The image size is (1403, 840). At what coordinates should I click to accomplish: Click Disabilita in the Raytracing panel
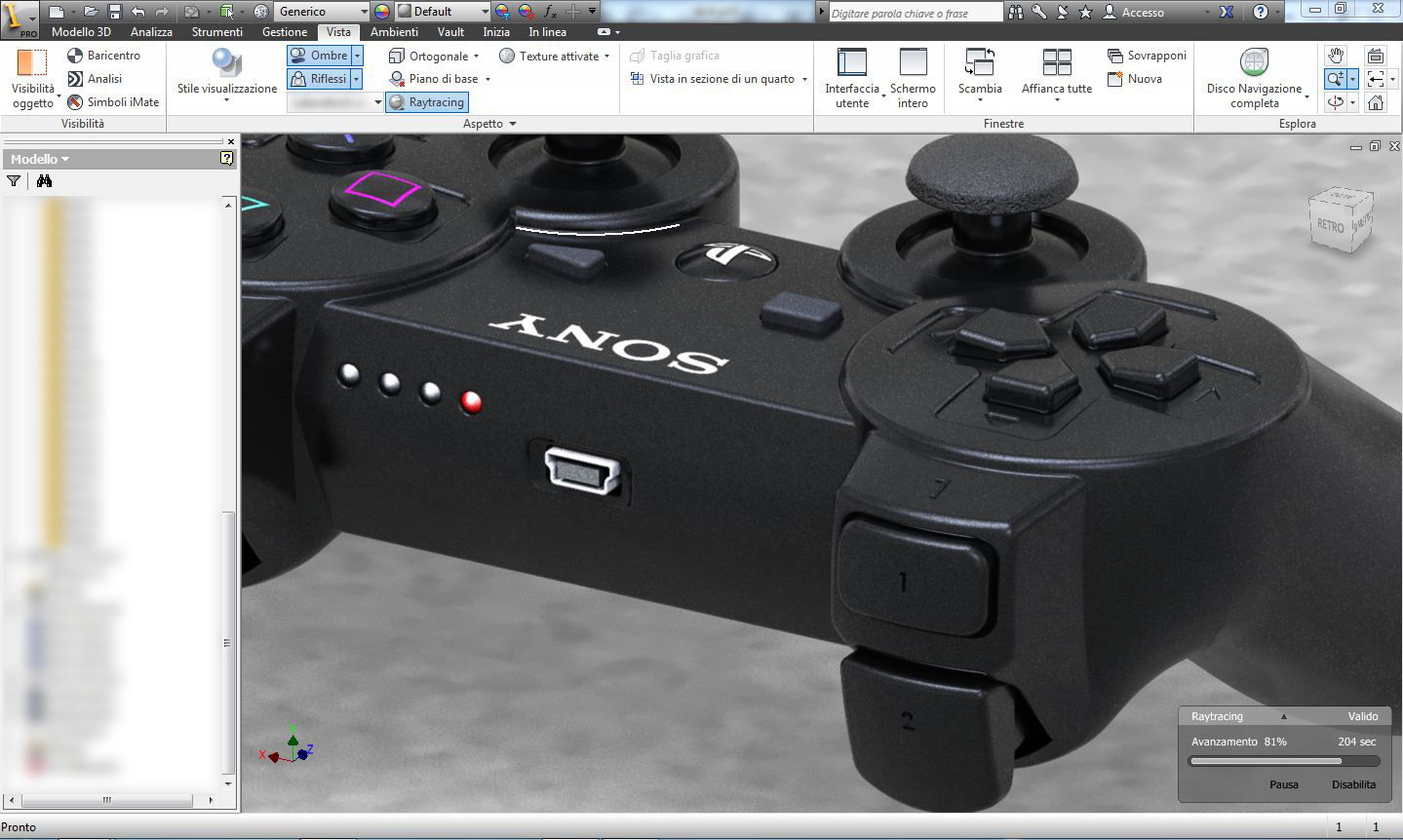(x=1353, y=784)
